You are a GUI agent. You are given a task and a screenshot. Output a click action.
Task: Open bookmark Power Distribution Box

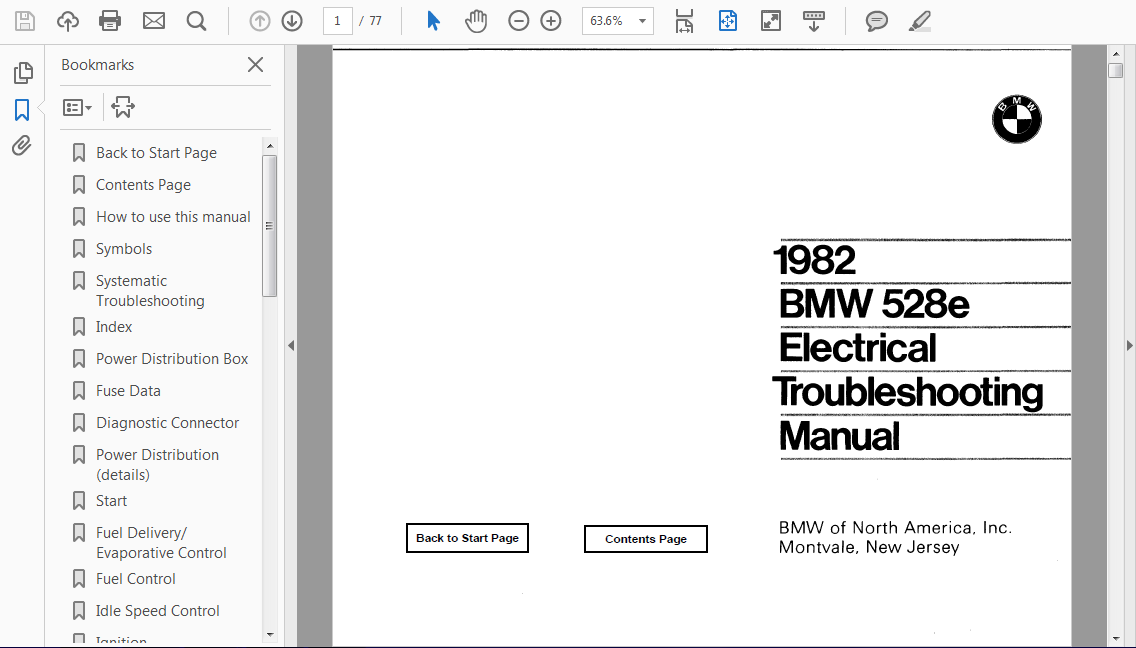click(172, 359)
